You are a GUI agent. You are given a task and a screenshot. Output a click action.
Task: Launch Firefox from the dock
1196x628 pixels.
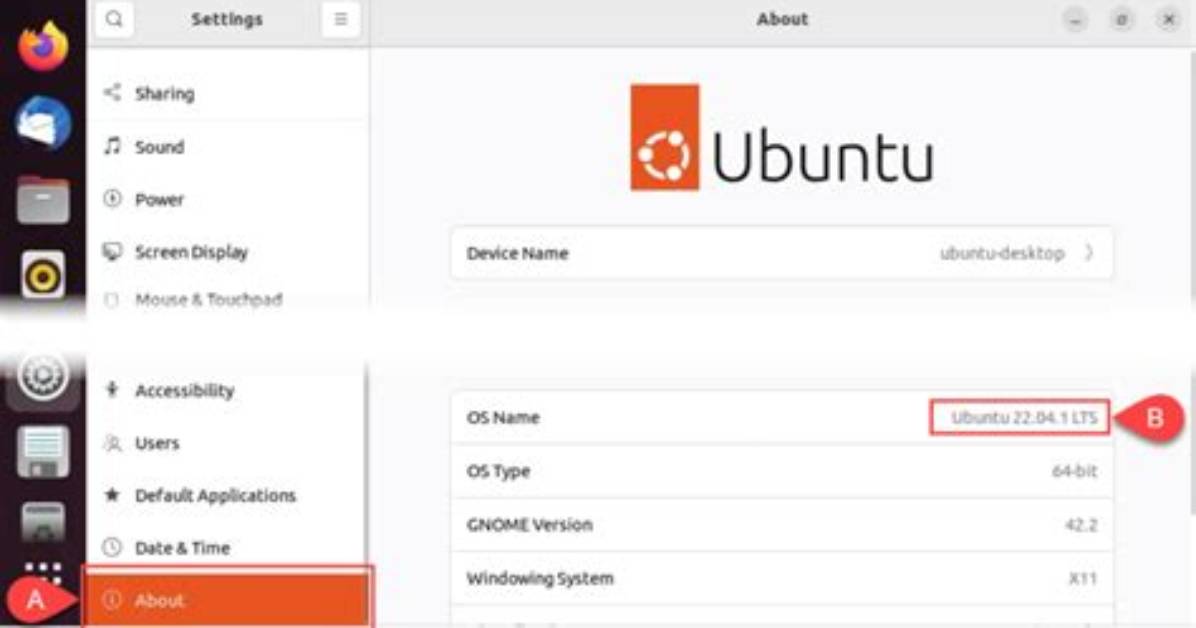coord(43,46)
